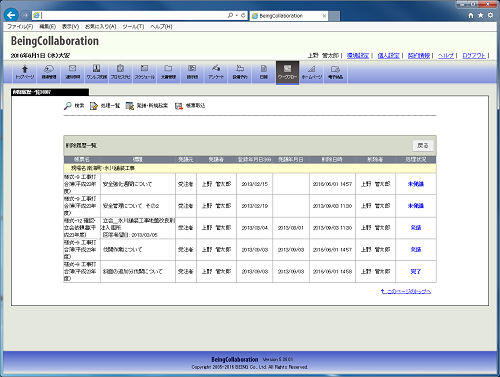Open status link for 2013/03/04 row
Screen dimensions: 500x377
coord(416,228)
